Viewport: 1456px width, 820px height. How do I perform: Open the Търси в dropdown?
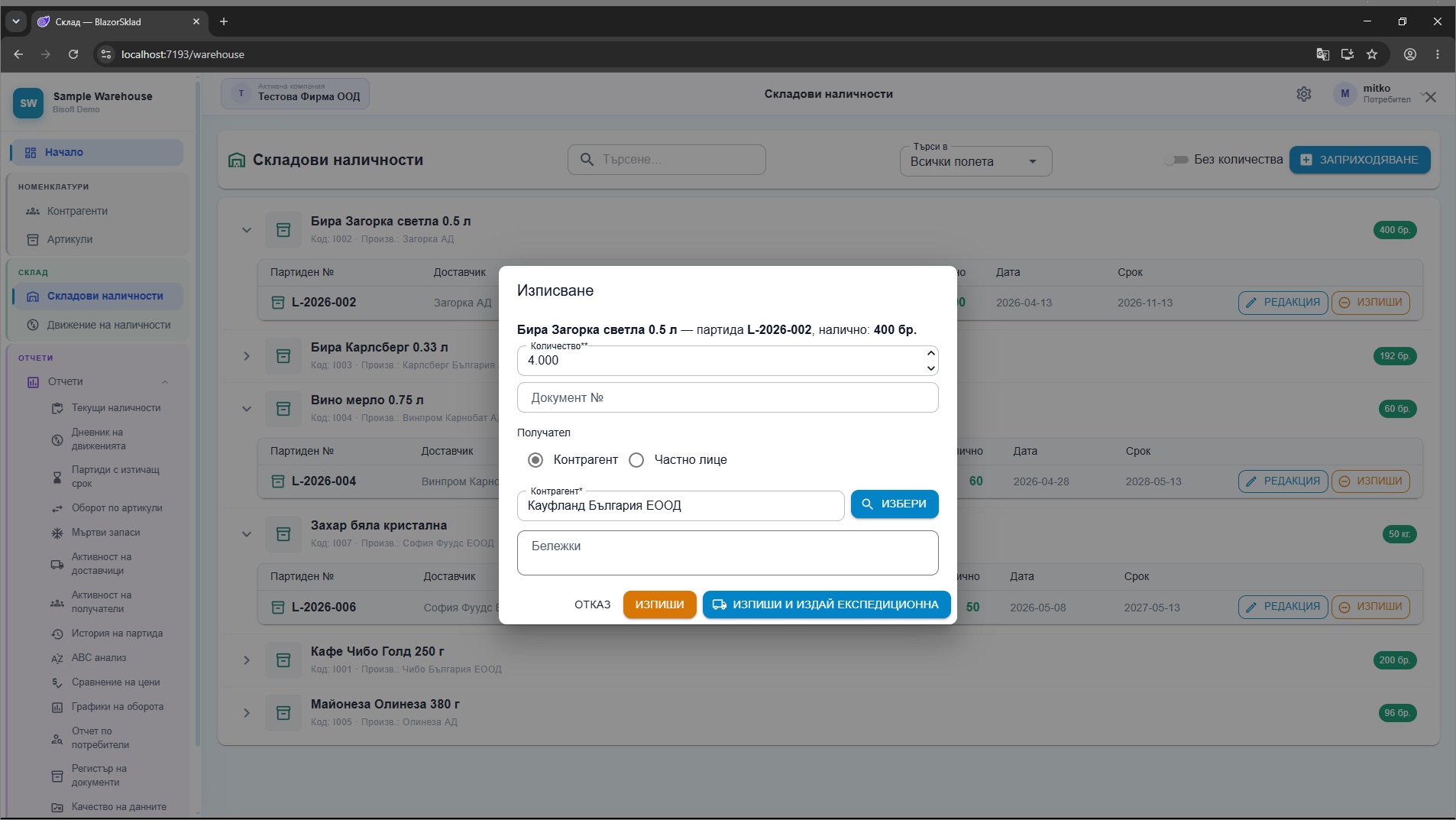click(x=976, y=162)
